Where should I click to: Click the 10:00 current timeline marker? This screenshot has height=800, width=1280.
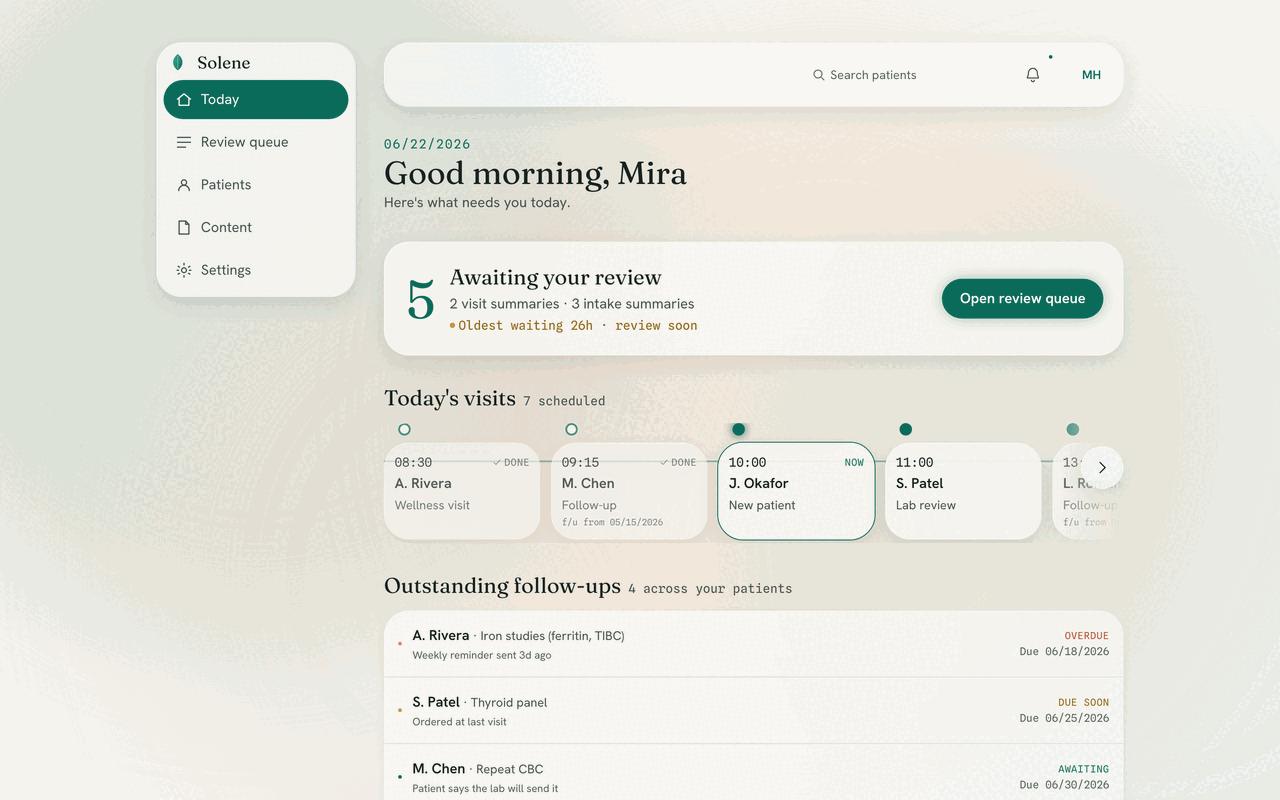(738, 429)
